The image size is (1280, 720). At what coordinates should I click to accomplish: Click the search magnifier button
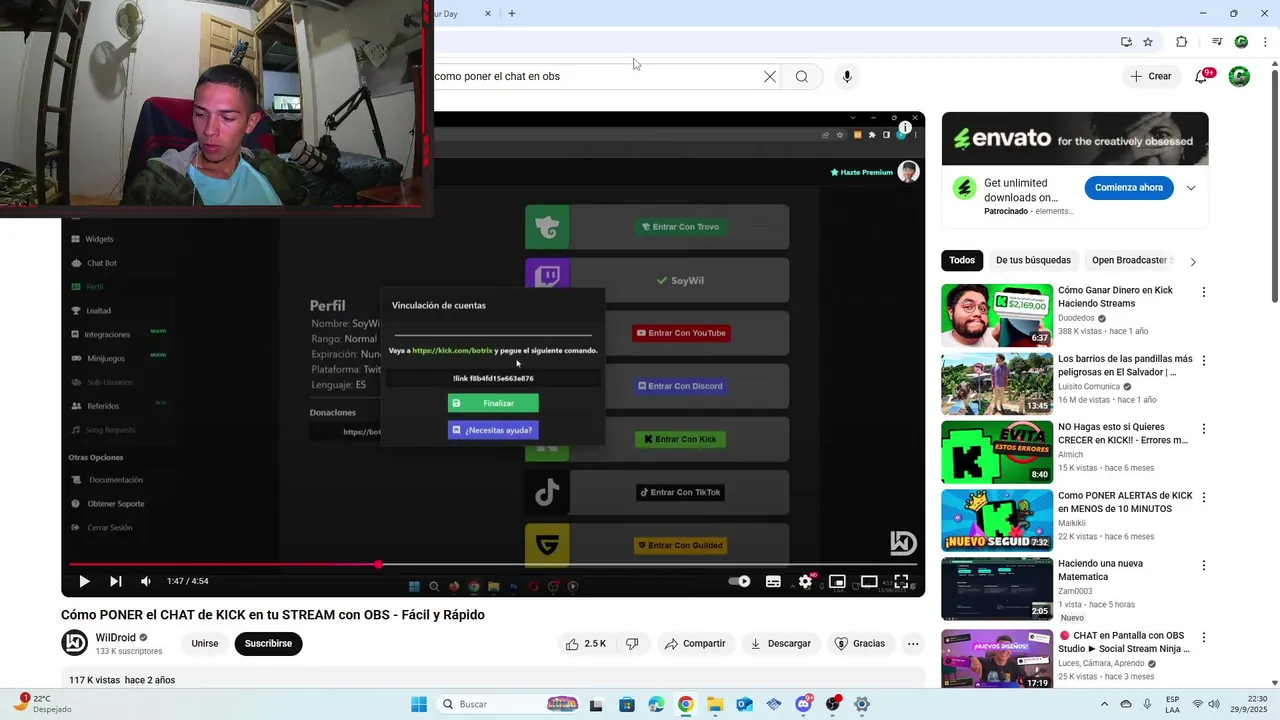click(802, 76)
